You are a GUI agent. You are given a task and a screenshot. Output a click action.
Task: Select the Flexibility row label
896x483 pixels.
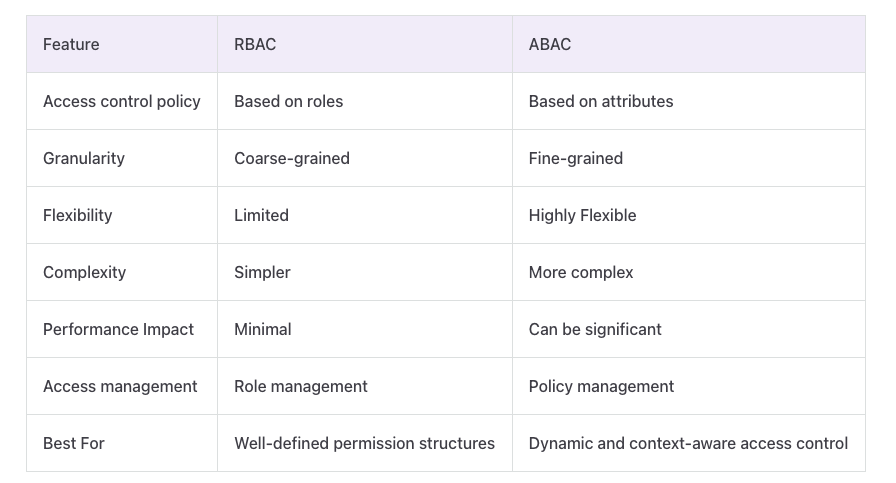[78, 215]
